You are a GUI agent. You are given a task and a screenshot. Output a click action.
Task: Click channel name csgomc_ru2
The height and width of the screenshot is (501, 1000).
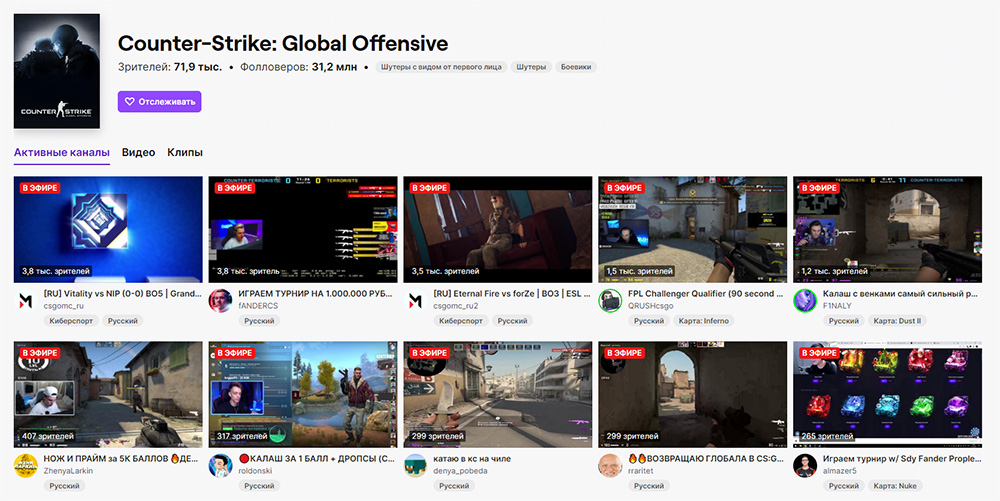[455, 306]
